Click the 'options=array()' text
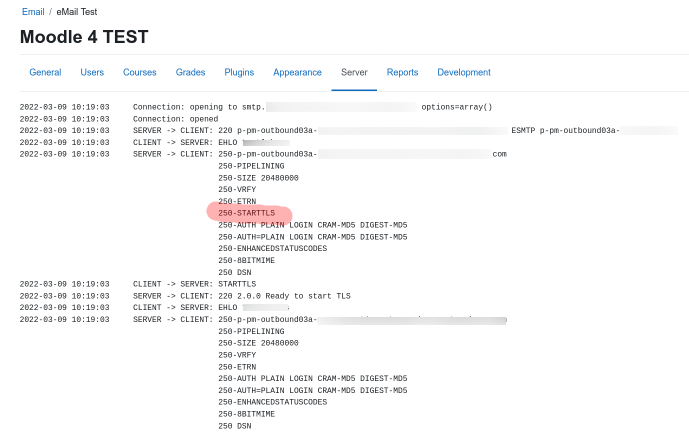Viewport: 689px width, 434px height. (457, 107)
